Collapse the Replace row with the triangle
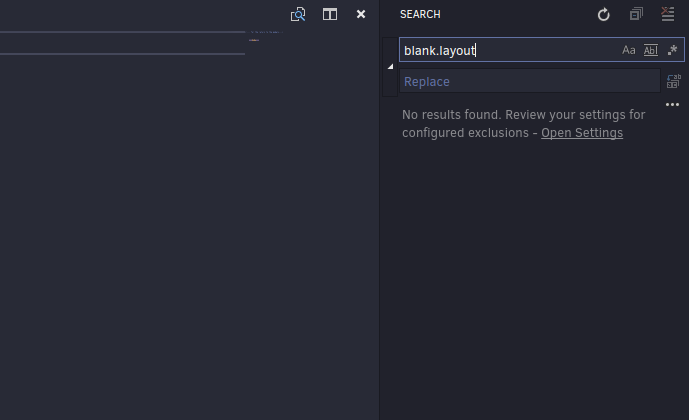689x420 pixels. pyautogui.click(x=390, y=67)
